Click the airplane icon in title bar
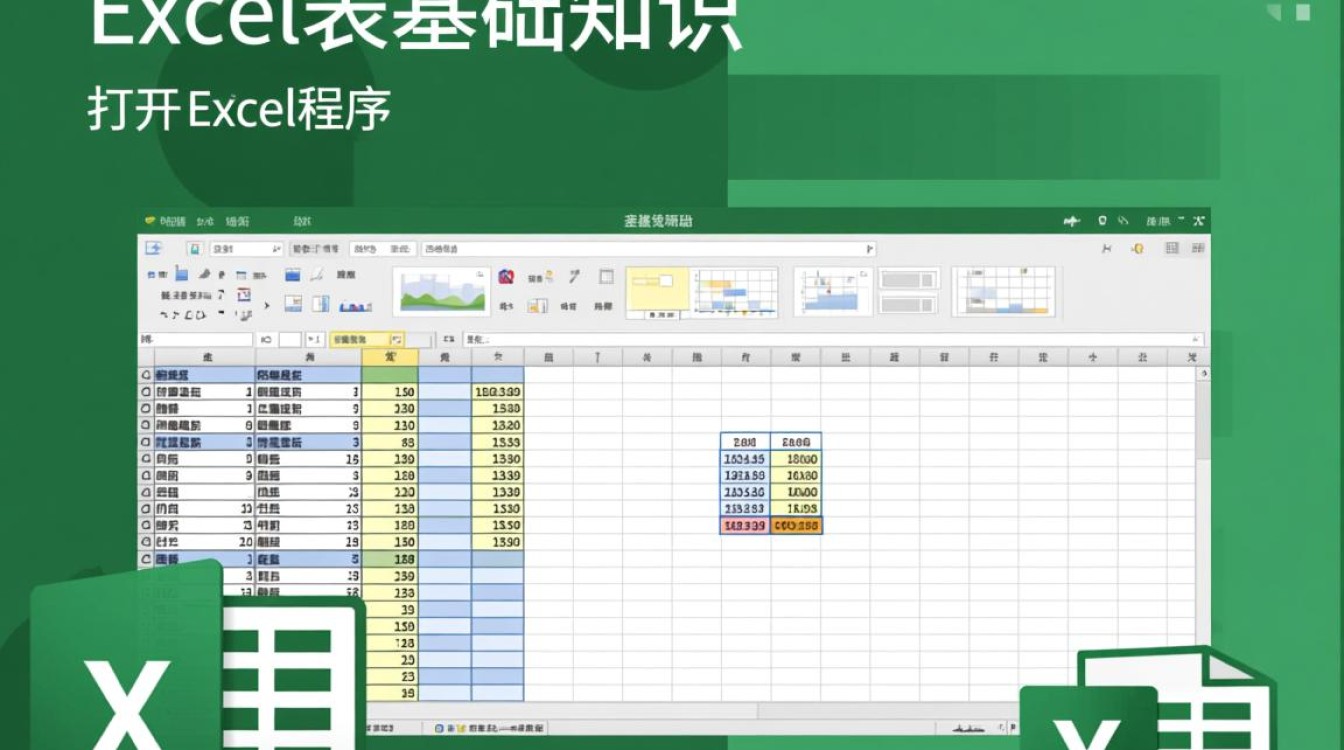This screenshot has width=1344, height=750. coord(1072,221)
